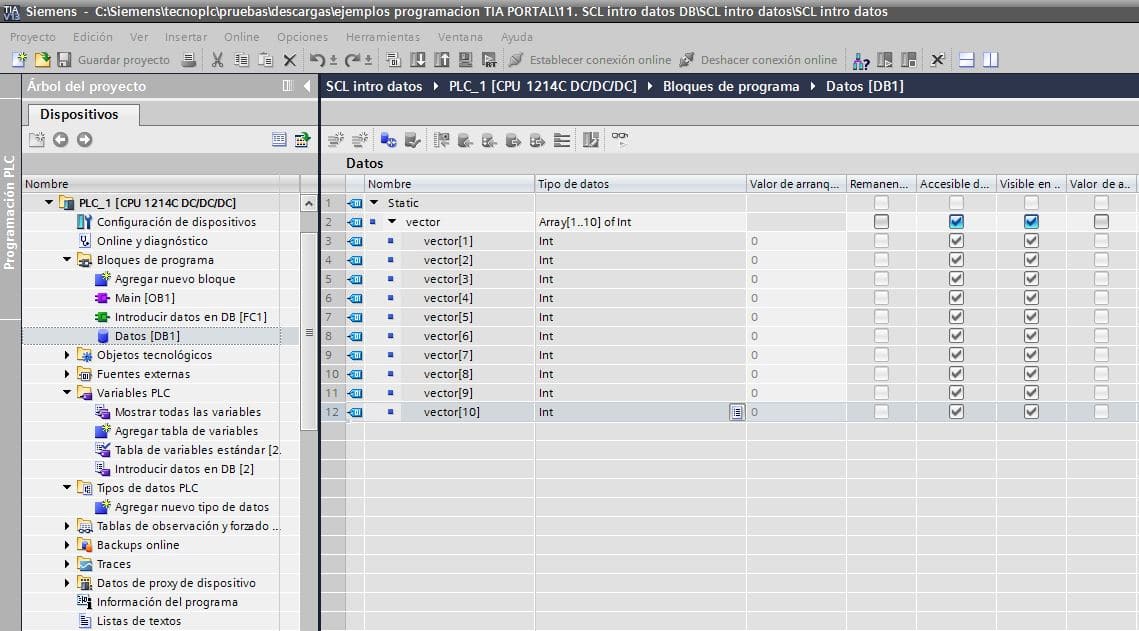Image resolution: width=1139 pixels, height=631 pixels.
Task: Collapse the Static section in Datos table
Action: point(374,203)
